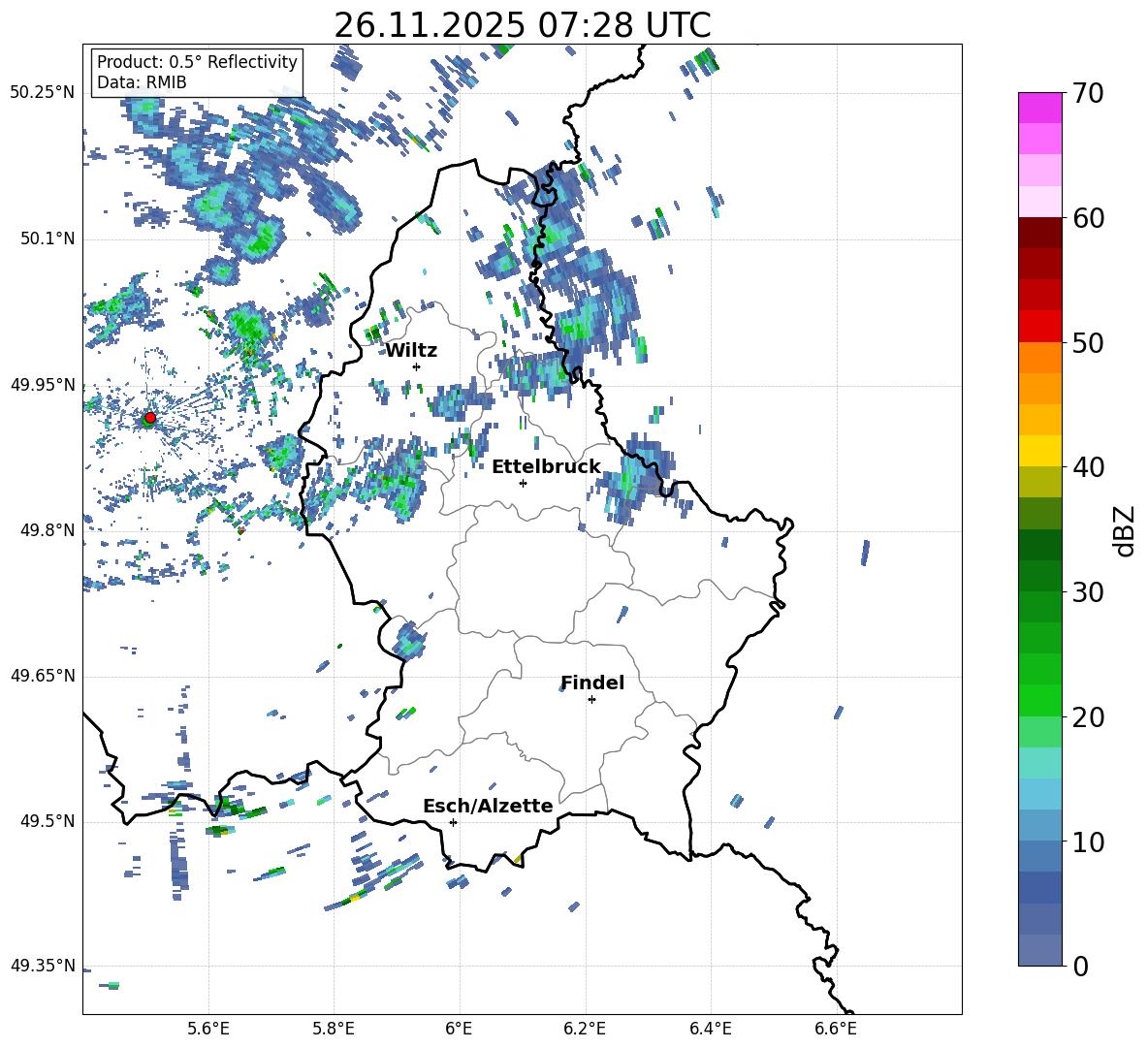The width and height of the screenshot is (1148, 1048).
Task: Click the 0 tick on colorbar
Action: click(1080, 966)
